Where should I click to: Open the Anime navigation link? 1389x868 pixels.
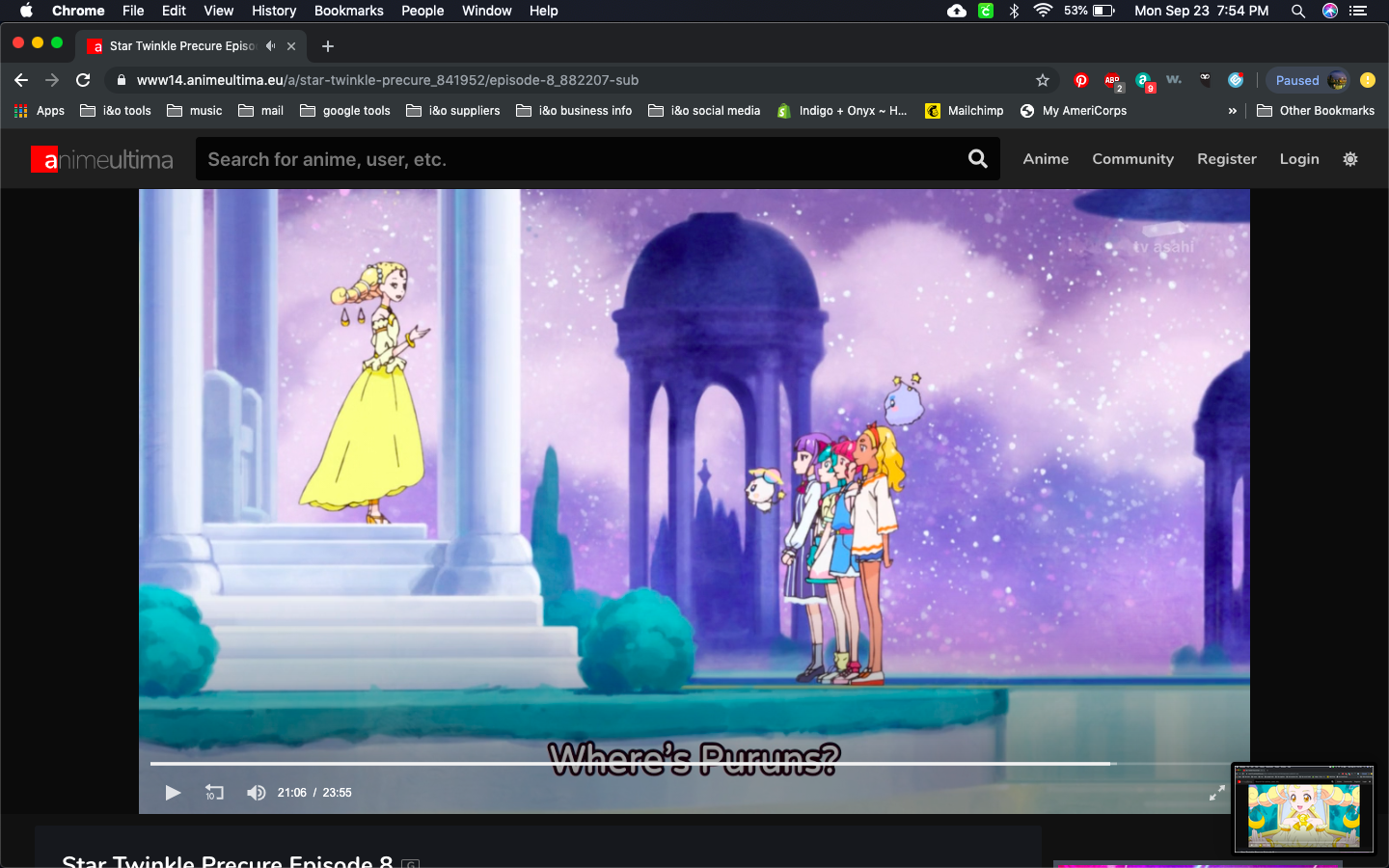pos(1046,159)
